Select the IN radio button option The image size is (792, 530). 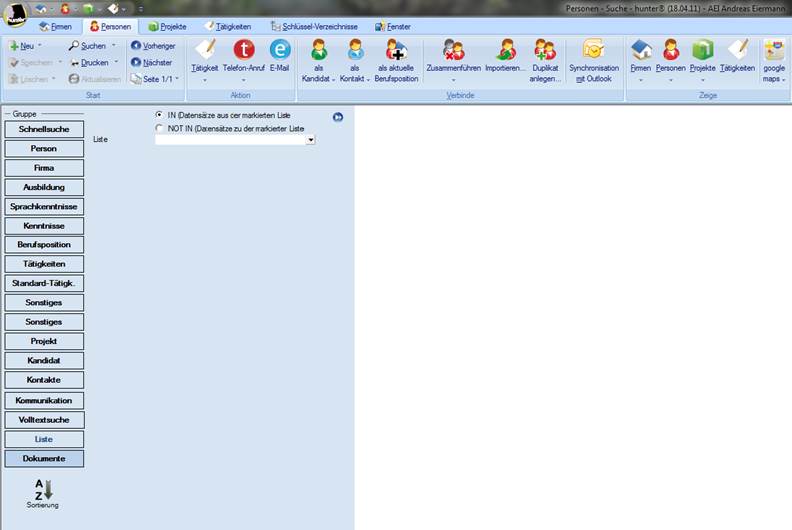160,116
